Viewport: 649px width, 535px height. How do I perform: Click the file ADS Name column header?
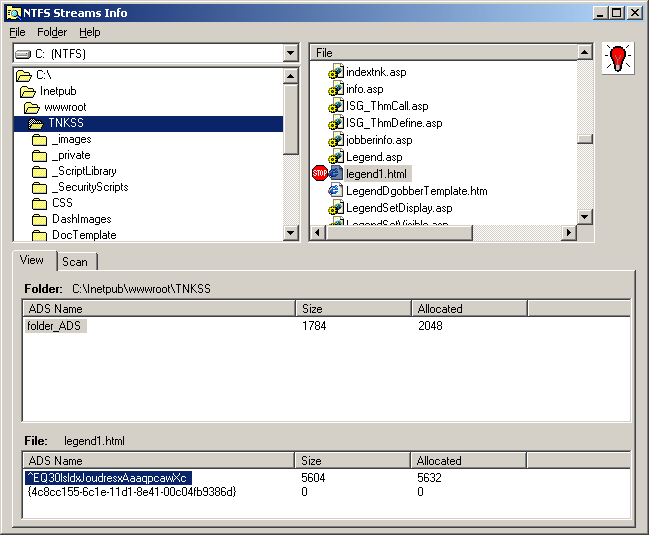tap(159, 461)
